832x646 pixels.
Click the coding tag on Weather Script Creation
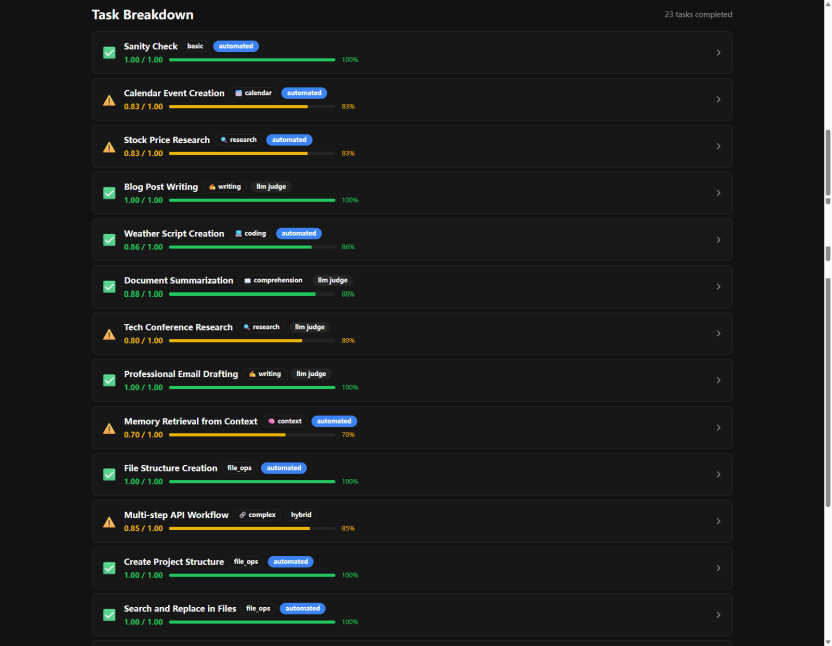[x=250, y=234]
